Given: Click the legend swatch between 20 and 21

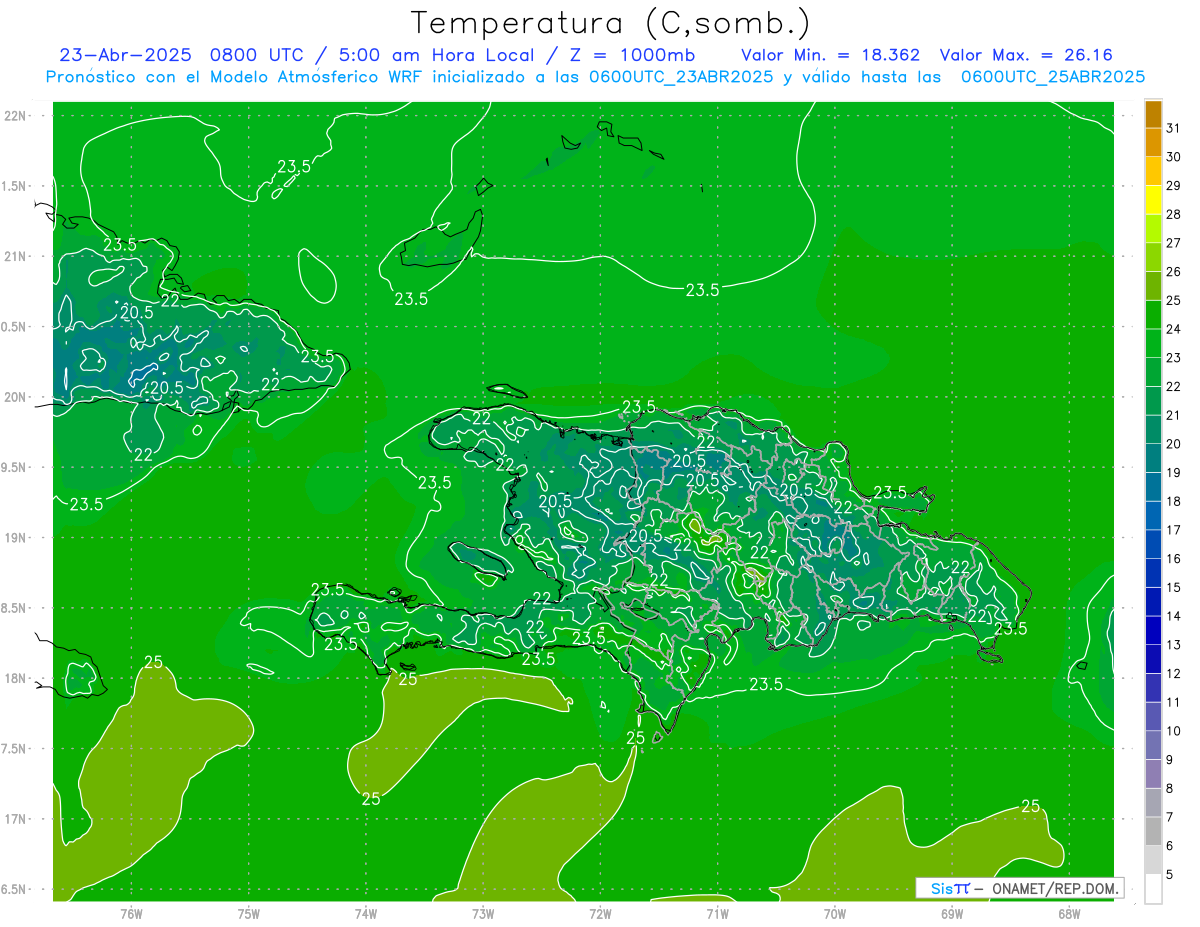Looking at the screenshot, I should click(x=1153, y=430).
